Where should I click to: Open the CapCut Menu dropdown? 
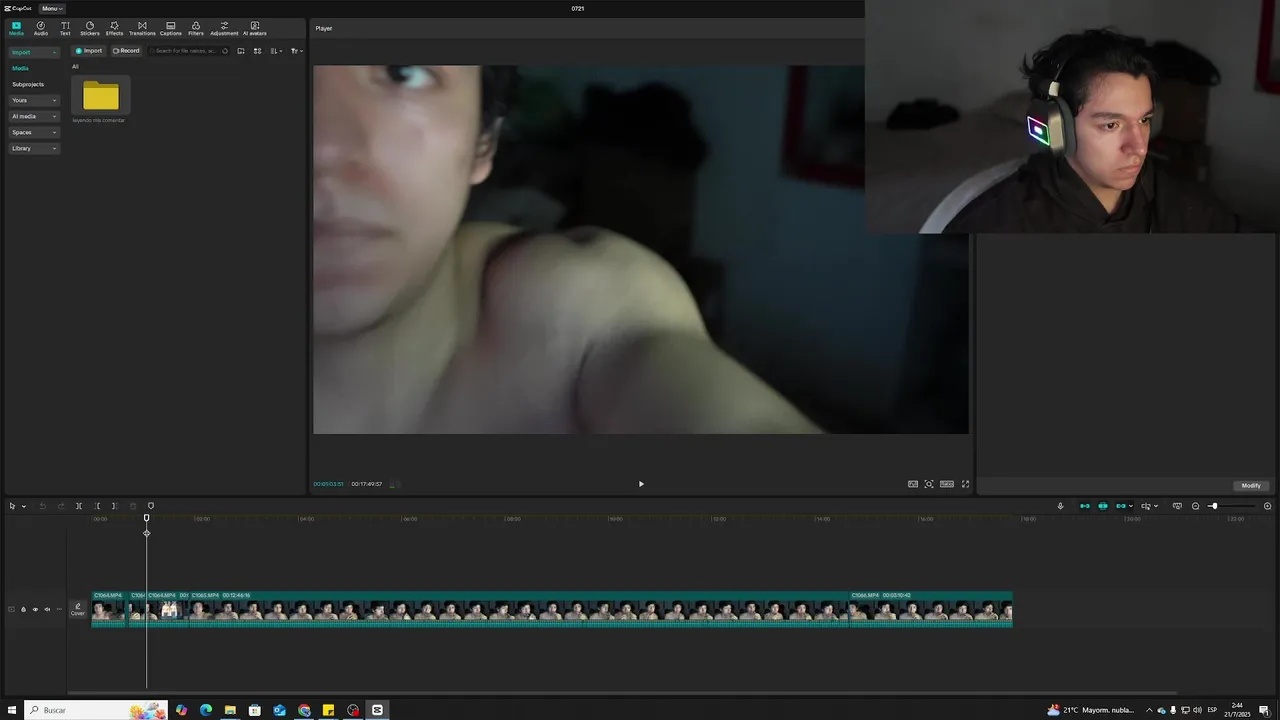pos(52,8)
